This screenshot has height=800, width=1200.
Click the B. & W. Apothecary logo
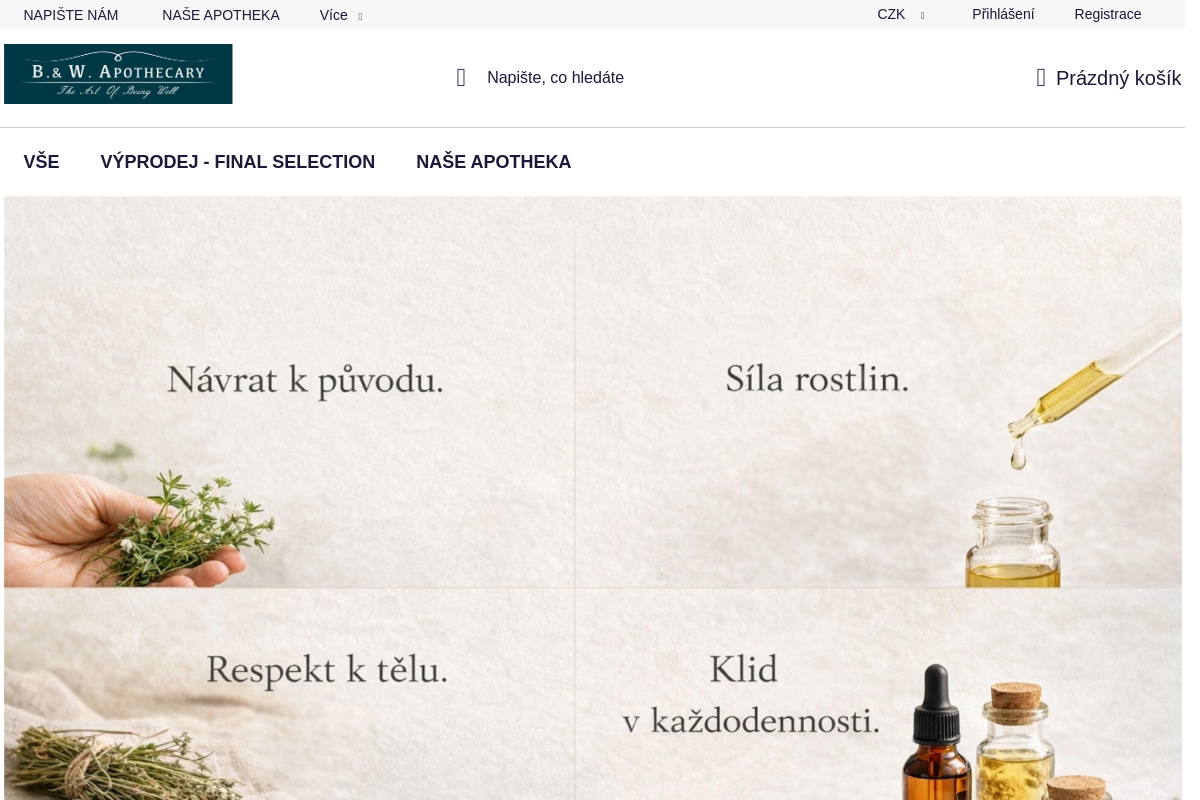pos(118,74)
